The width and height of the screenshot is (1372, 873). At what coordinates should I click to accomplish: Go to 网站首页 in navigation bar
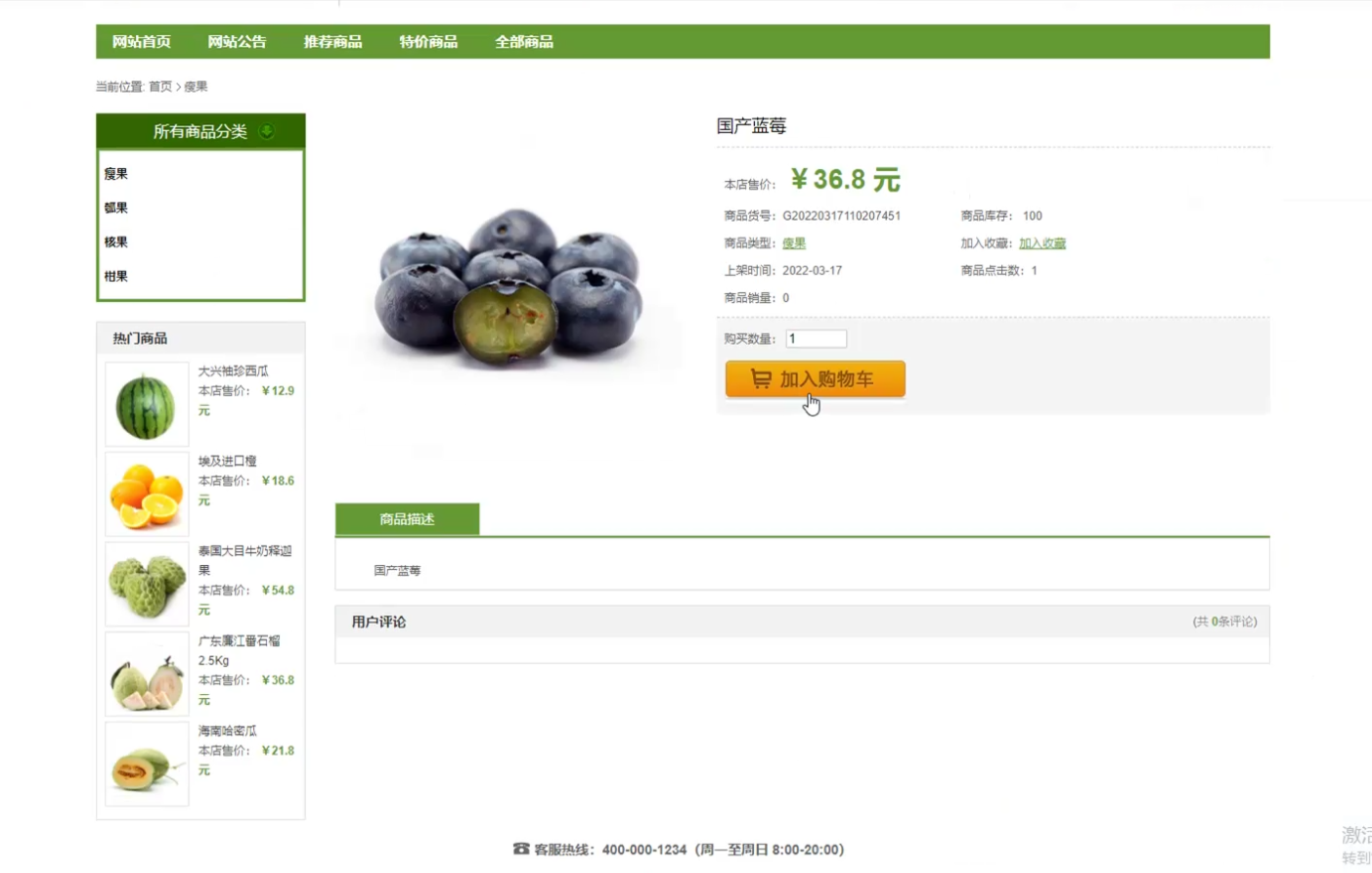[141, 41]
